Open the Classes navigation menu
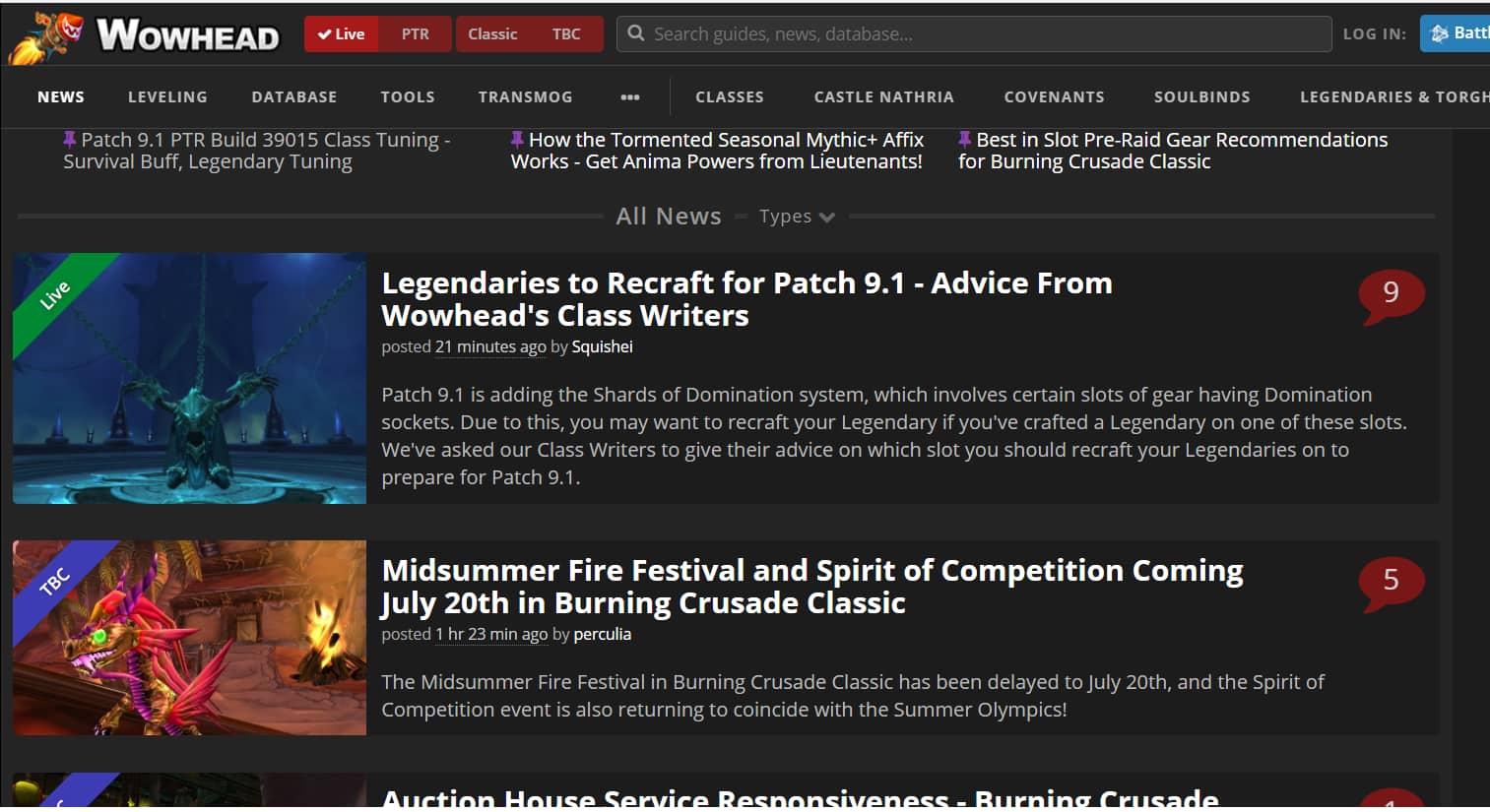This screenshot has height=812, width=1490. [x=729, y=96]
